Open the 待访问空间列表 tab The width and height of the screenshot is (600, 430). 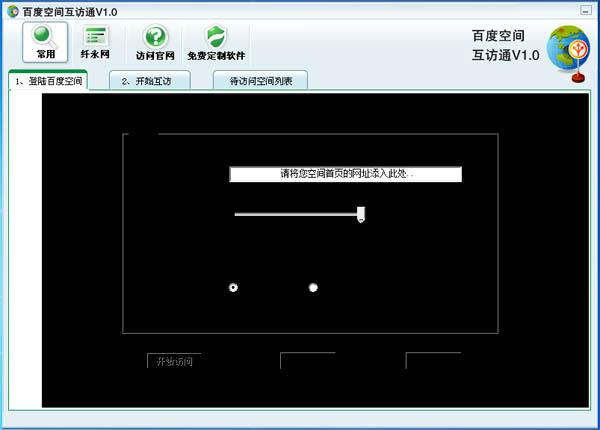click(260, 81)
